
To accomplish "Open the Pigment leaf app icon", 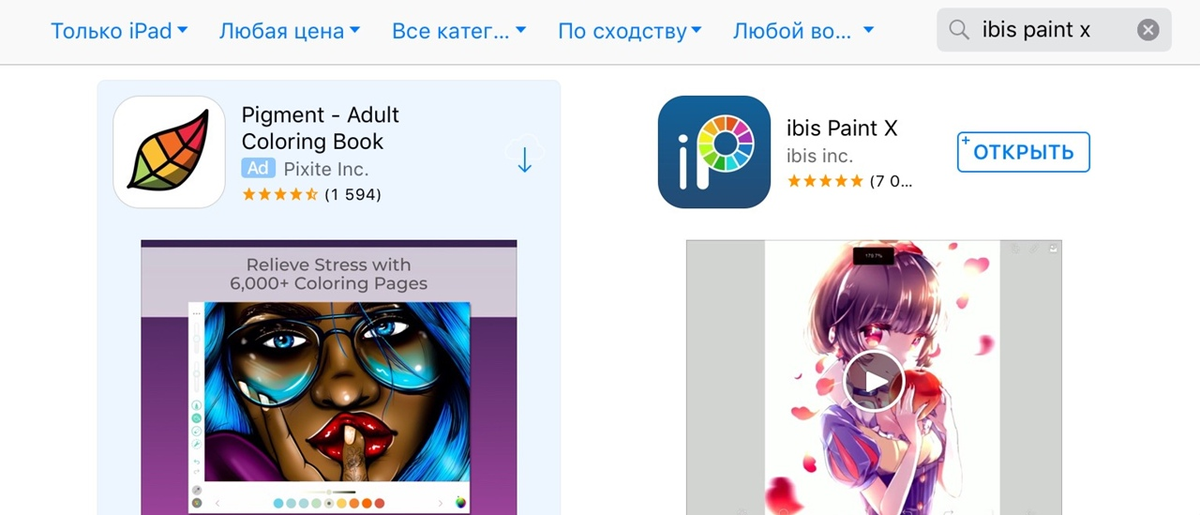I will 169,152.
